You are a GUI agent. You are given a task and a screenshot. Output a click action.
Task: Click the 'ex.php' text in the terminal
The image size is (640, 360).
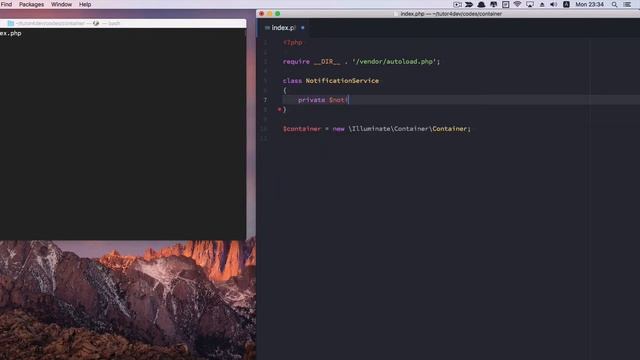coord(11,33)
